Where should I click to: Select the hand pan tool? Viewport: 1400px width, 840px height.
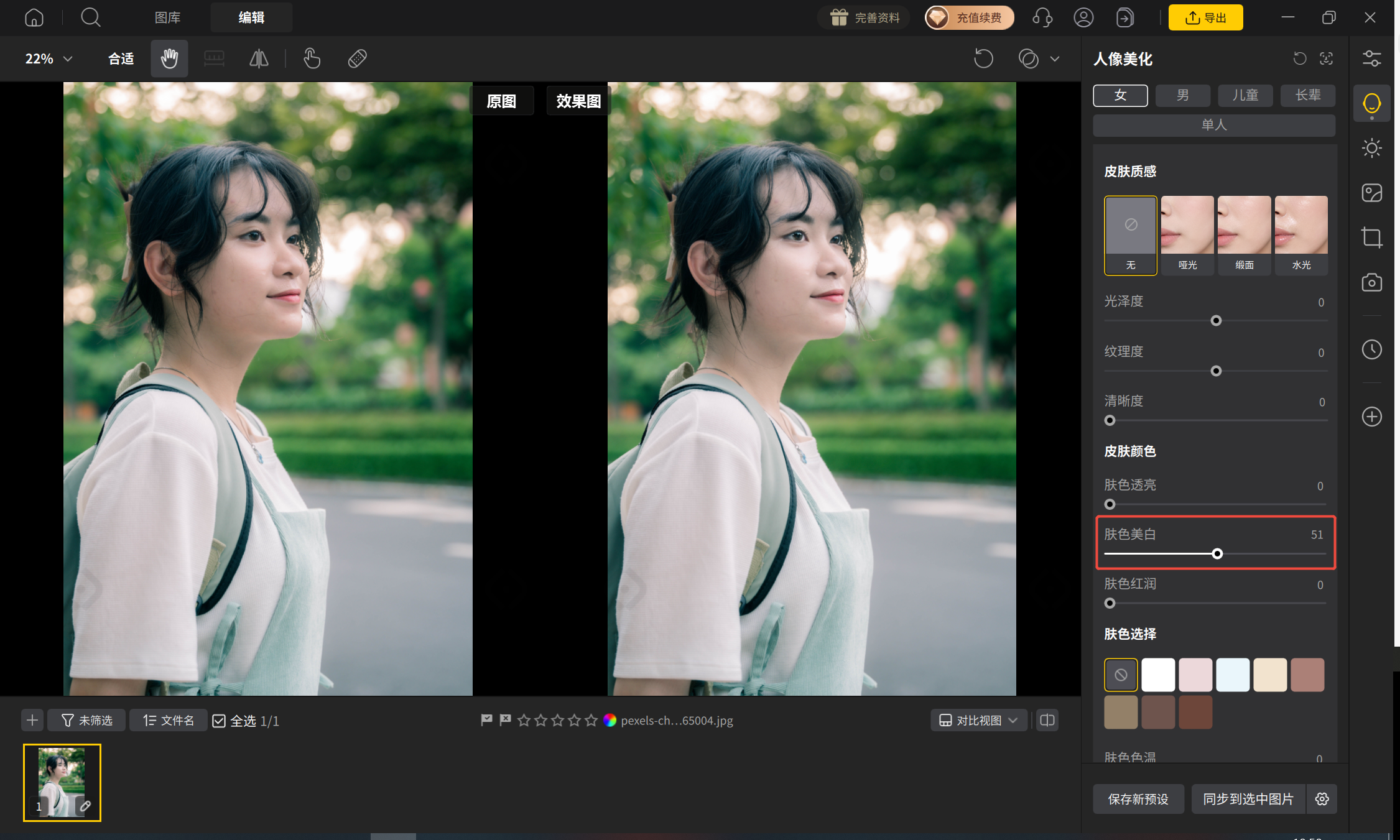tap(169, 58)
